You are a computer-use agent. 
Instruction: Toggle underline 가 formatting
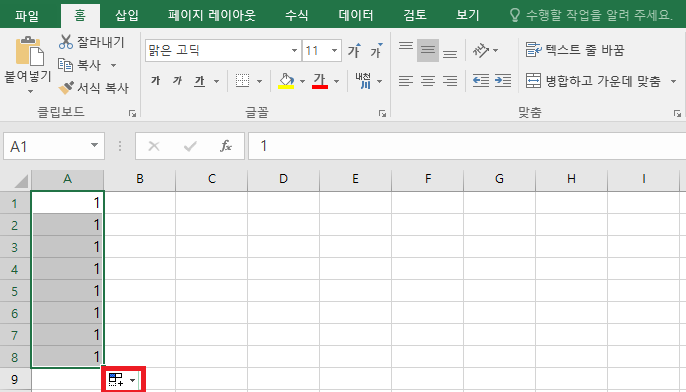tap(200, 81)
